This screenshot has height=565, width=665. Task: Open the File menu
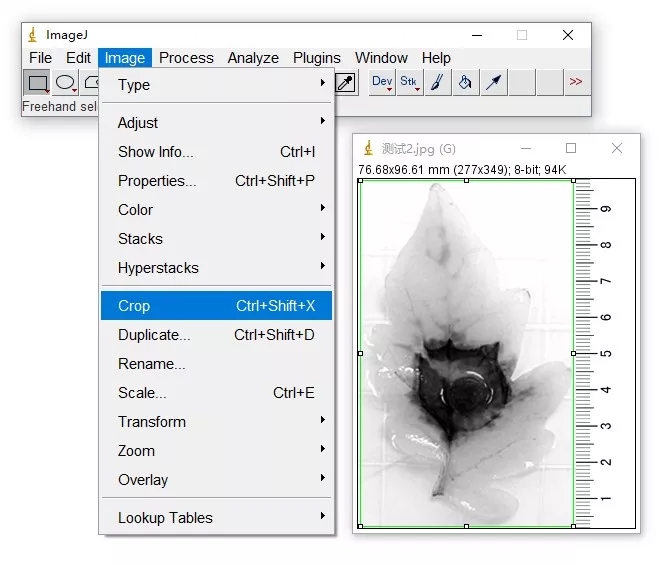point(40,58)
